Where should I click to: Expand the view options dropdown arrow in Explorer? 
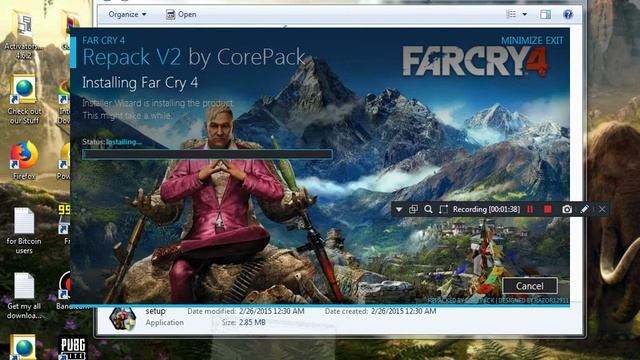pos(524,14)
